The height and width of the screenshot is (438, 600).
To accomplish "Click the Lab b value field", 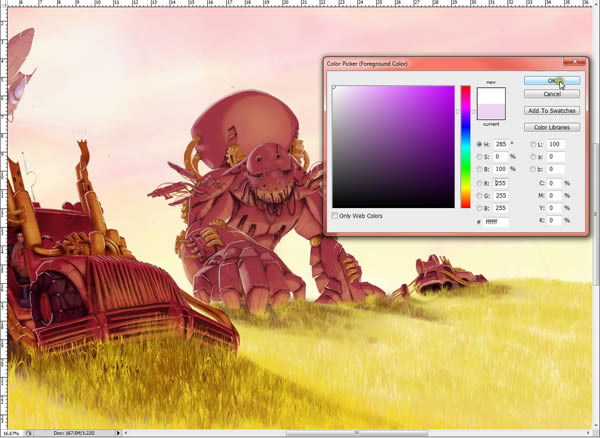I will 555,169.
